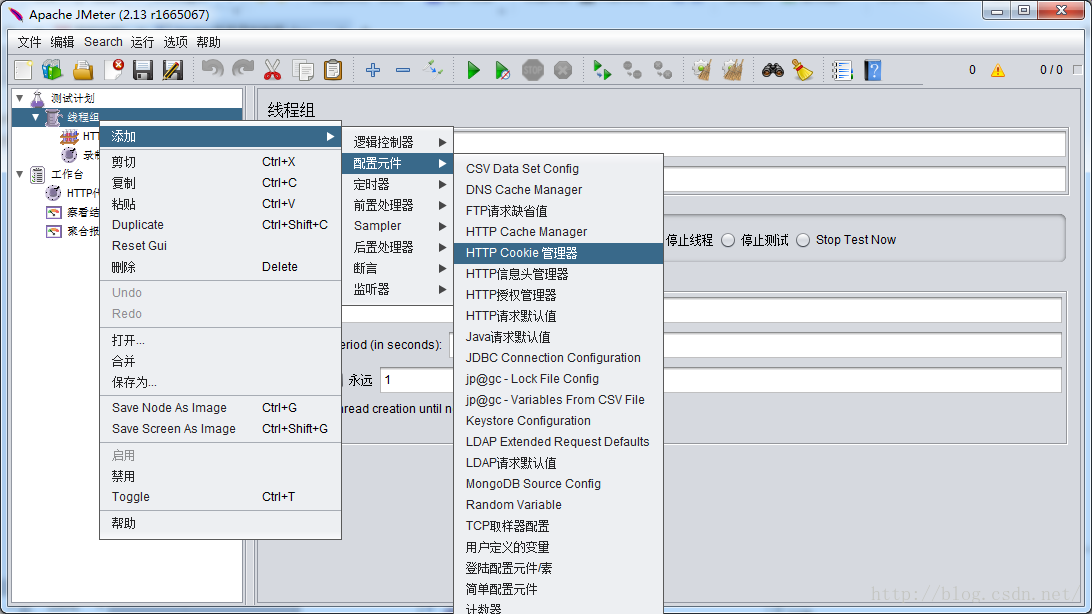
Task: Click Duplicate in context menu
Action: tap(220, 225)
